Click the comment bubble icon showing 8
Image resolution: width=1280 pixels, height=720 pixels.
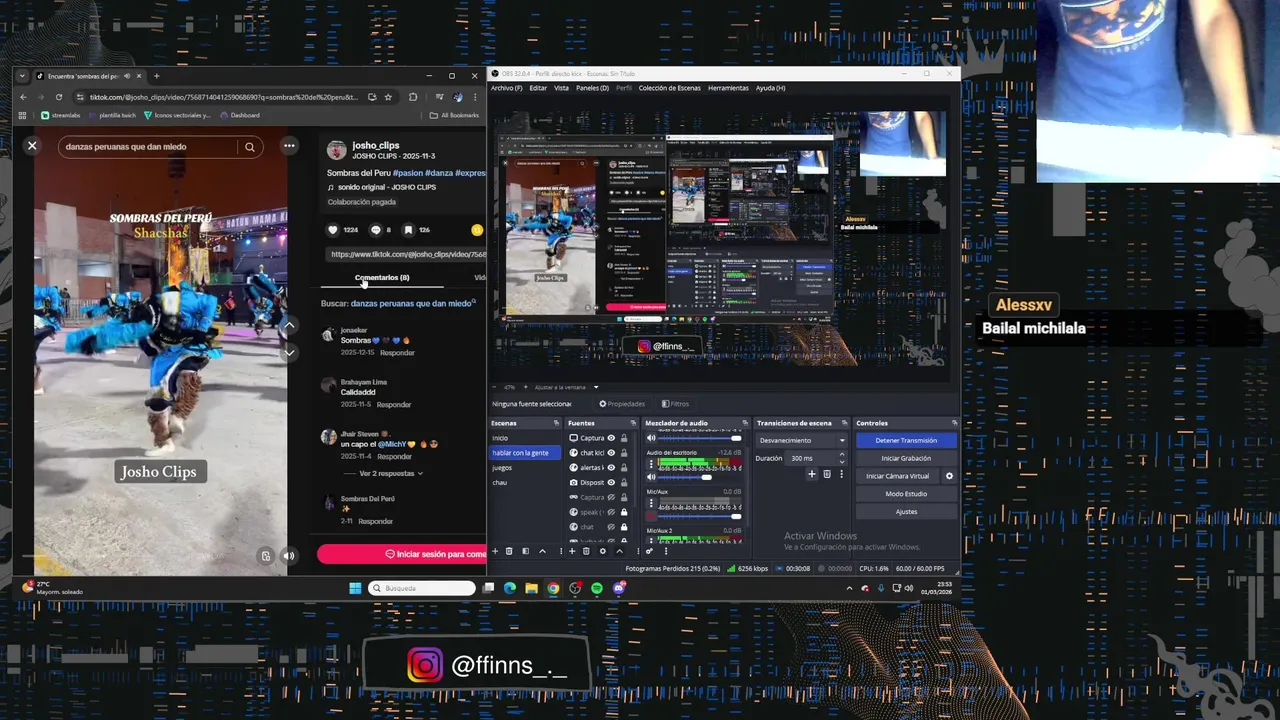pyautogui.click(x=376, y=230)
